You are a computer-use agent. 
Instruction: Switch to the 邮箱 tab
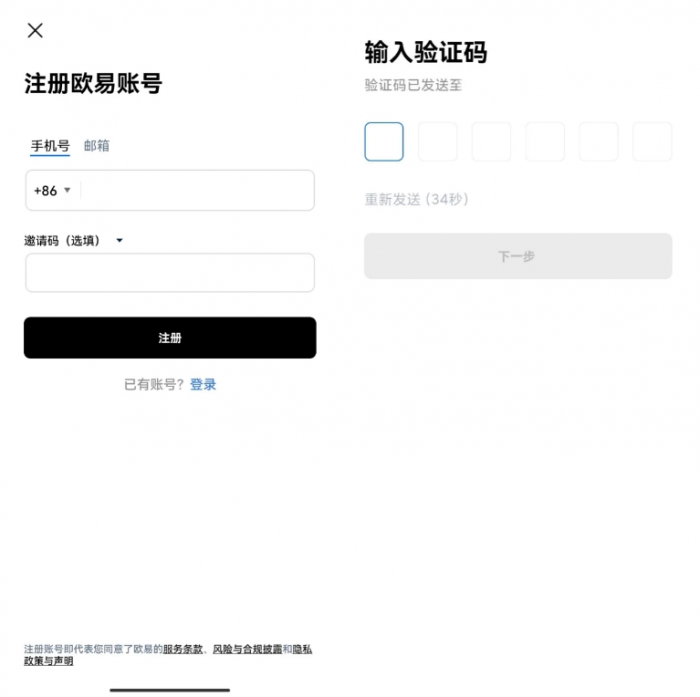96,146
